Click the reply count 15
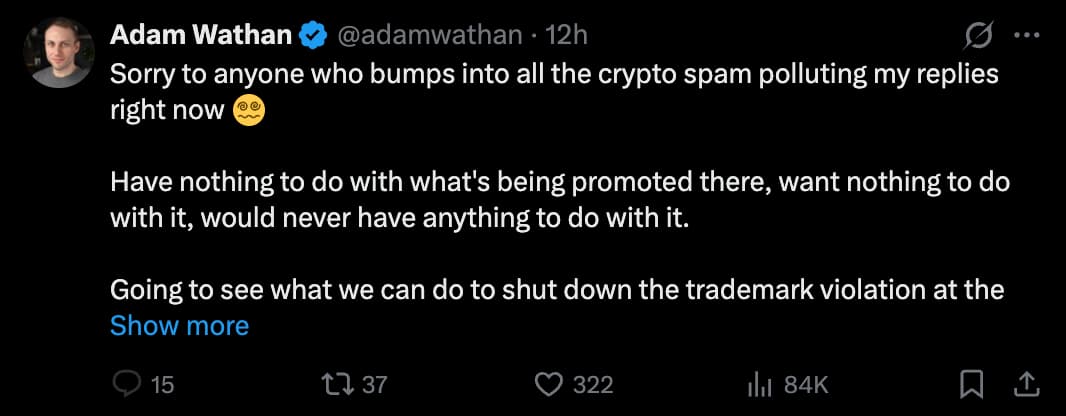This screenshot has width=1066, height=416. pos(162,384)
